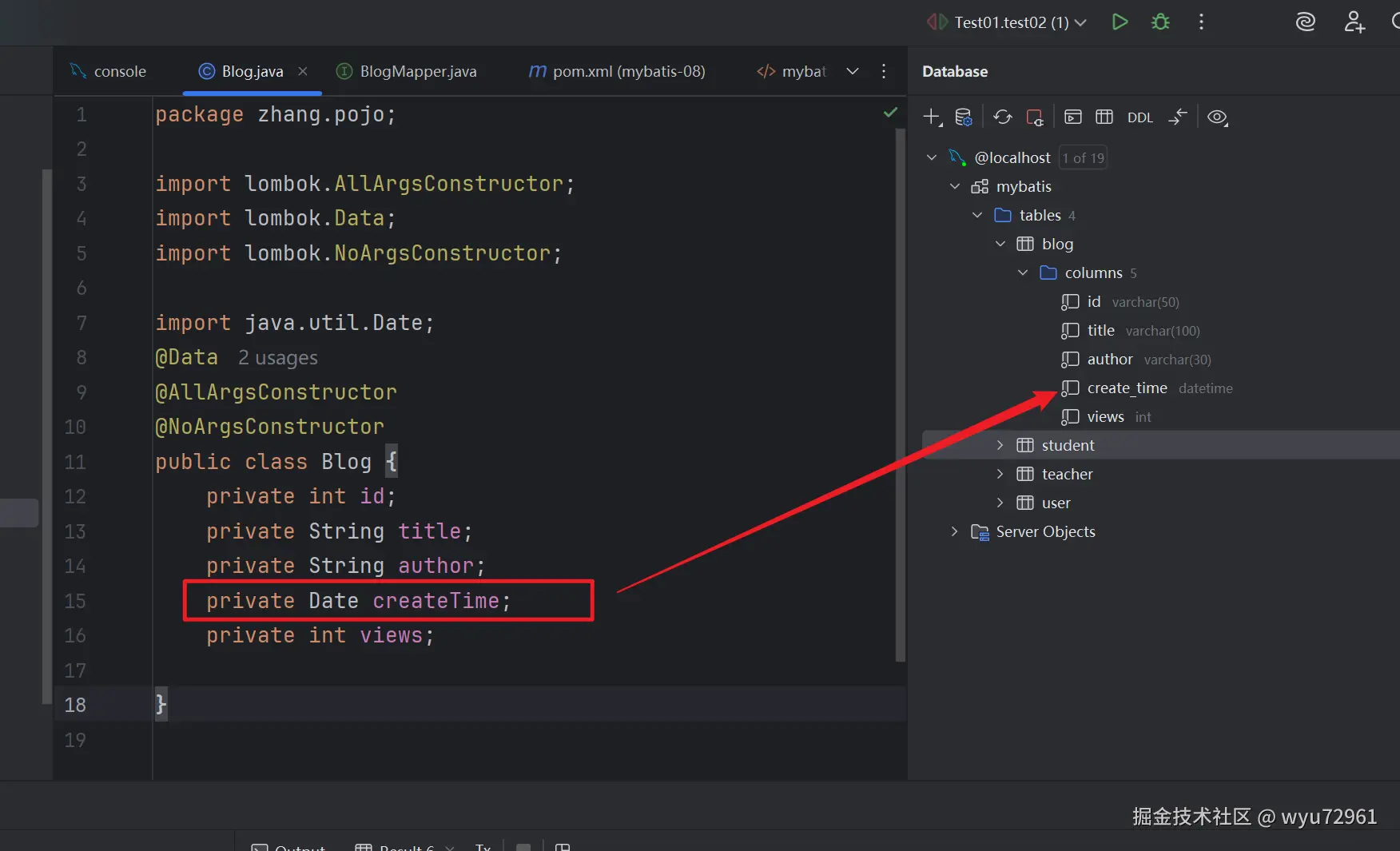Close the Blog.java tab
Screen dimensions: 1400x851
tap(303, 71)
